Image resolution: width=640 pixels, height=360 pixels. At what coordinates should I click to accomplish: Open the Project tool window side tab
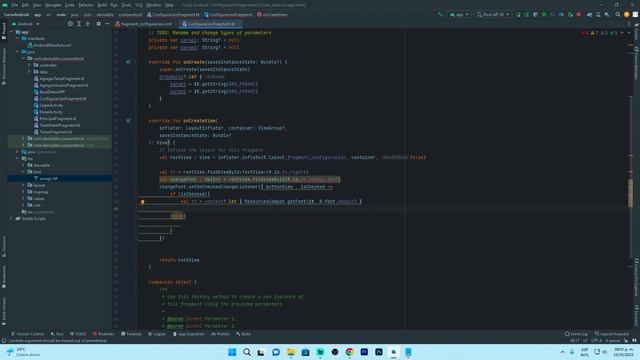pyautogui.click(x=4, y=30)
